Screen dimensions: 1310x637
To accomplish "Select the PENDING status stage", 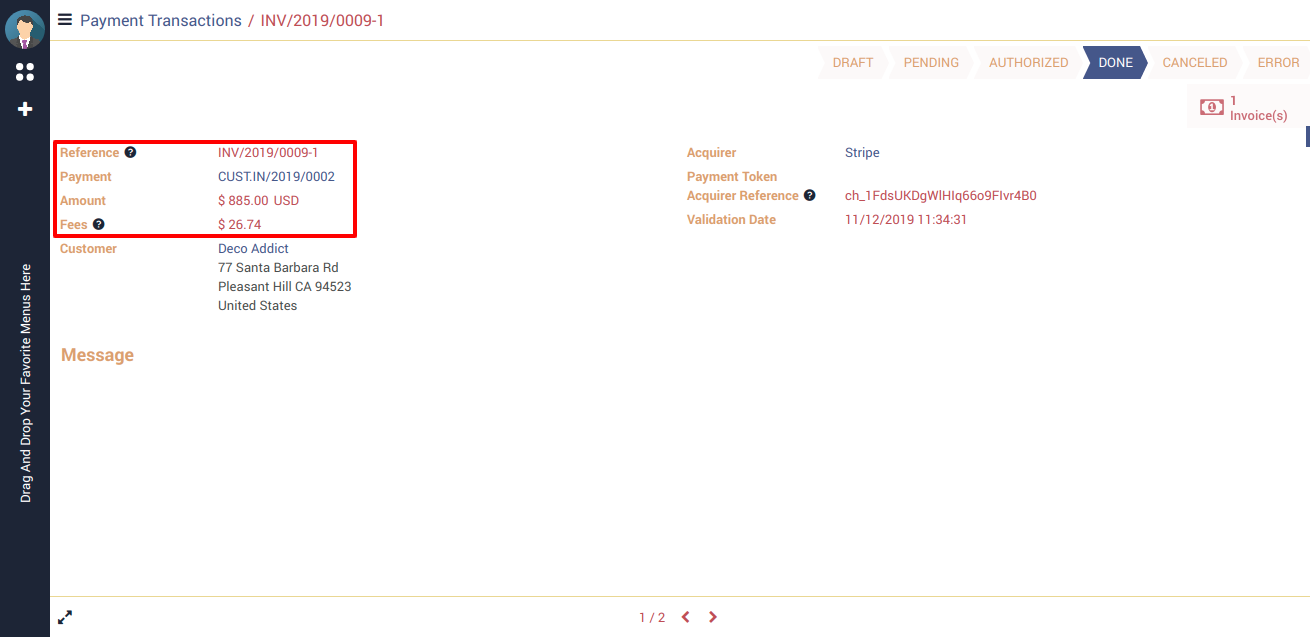I will [x=931, y=62].
